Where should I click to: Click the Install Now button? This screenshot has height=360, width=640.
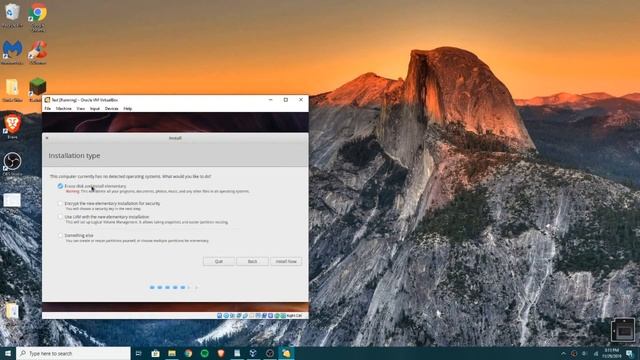coord(286,261)
